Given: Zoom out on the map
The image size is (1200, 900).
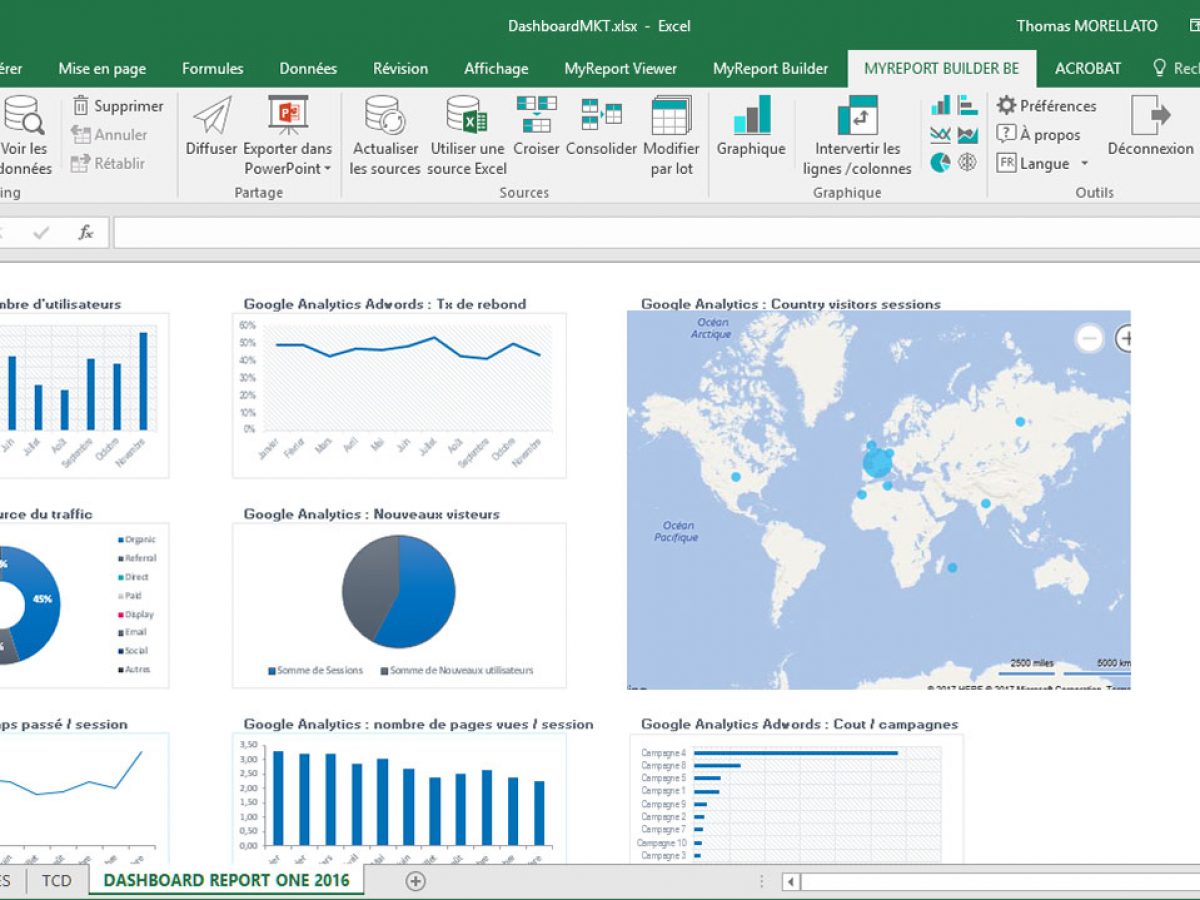Looking at the screenshot, I should point(1089,339).
